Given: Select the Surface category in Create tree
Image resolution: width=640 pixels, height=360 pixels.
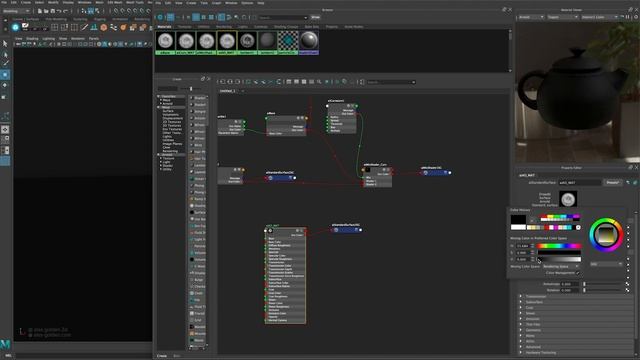Looking at the screenshot, I should 168,111.
